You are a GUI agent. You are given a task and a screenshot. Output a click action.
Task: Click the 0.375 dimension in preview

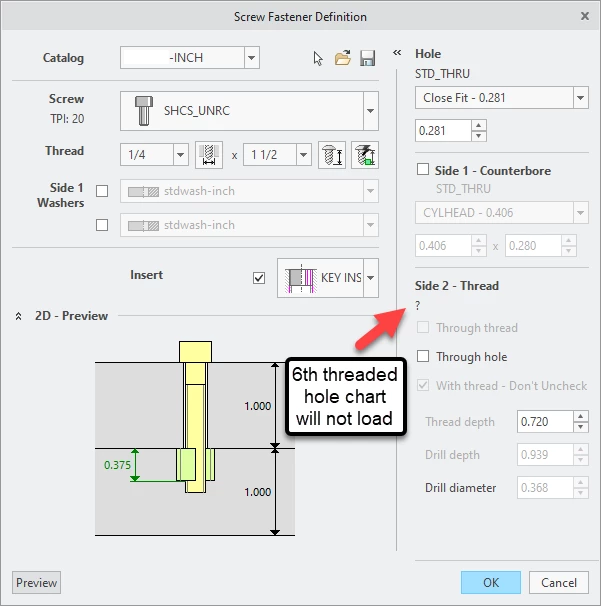(117, 465)
